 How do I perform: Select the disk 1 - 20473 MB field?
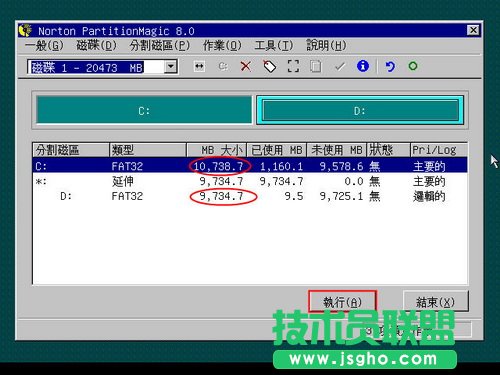pyautogui.click(x=103, y=67)
